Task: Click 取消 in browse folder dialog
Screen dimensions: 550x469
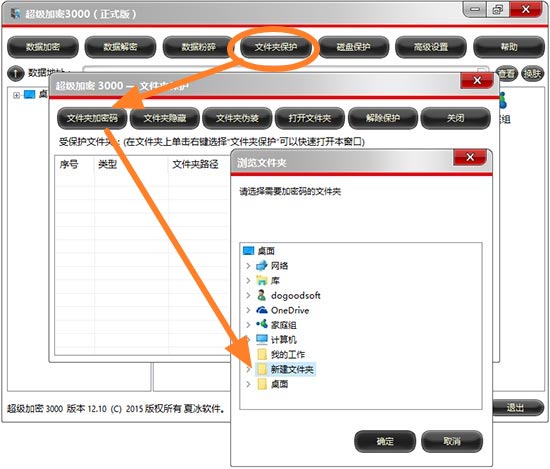Action: point(452,441)
